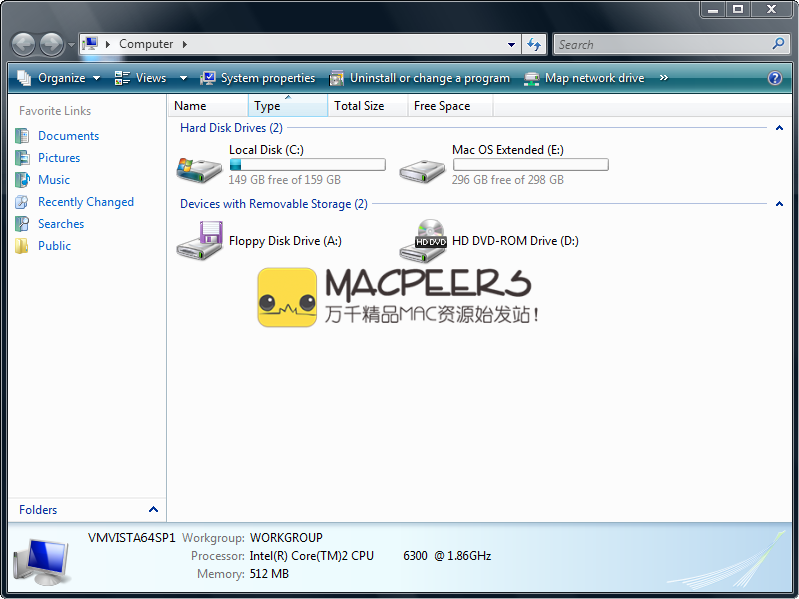Image resolution: width=799 pixels, height=599 pixels.
Task: Click the Map network drive icon
Action: (x=531, y=78)
